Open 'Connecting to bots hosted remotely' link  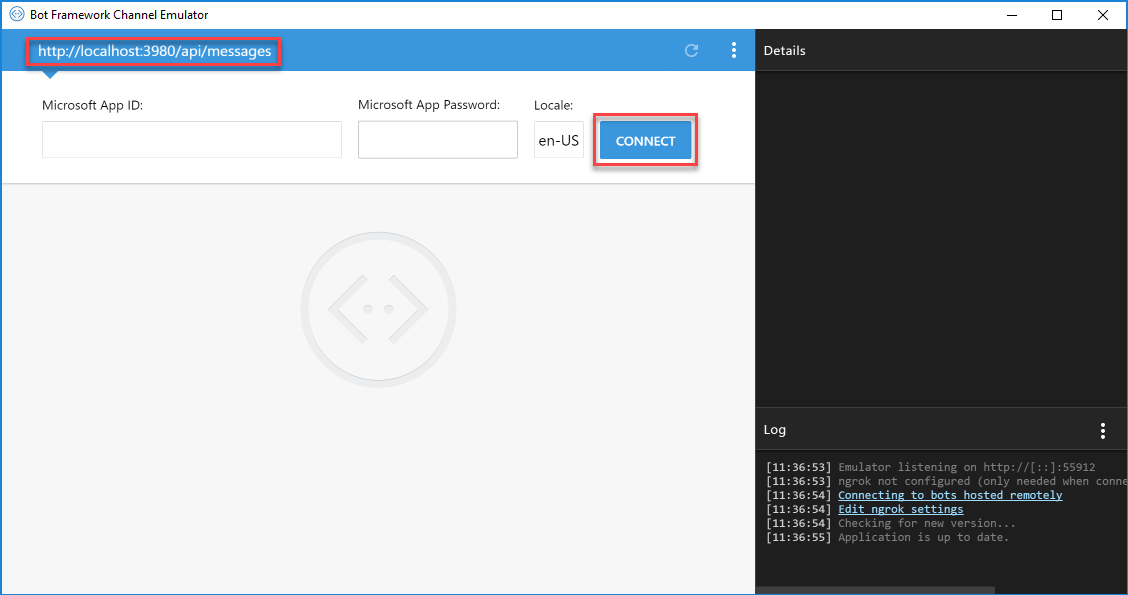point(950,495)
